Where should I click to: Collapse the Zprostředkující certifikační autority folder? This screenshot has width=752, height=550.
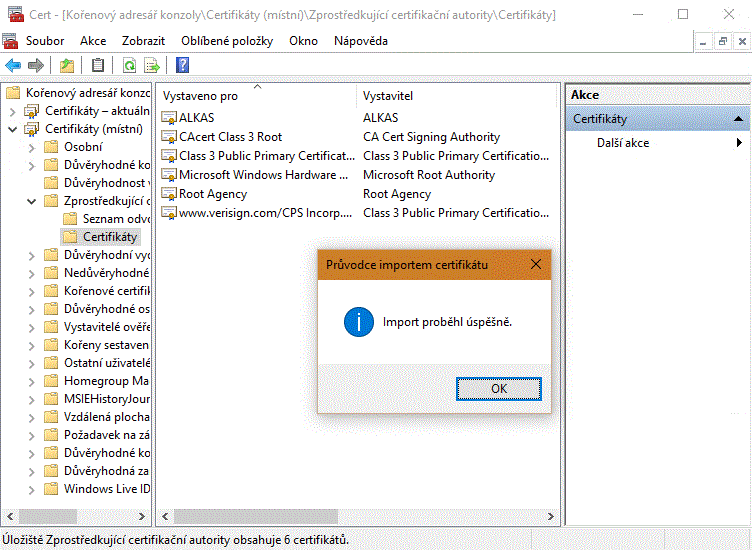point(31,200)
